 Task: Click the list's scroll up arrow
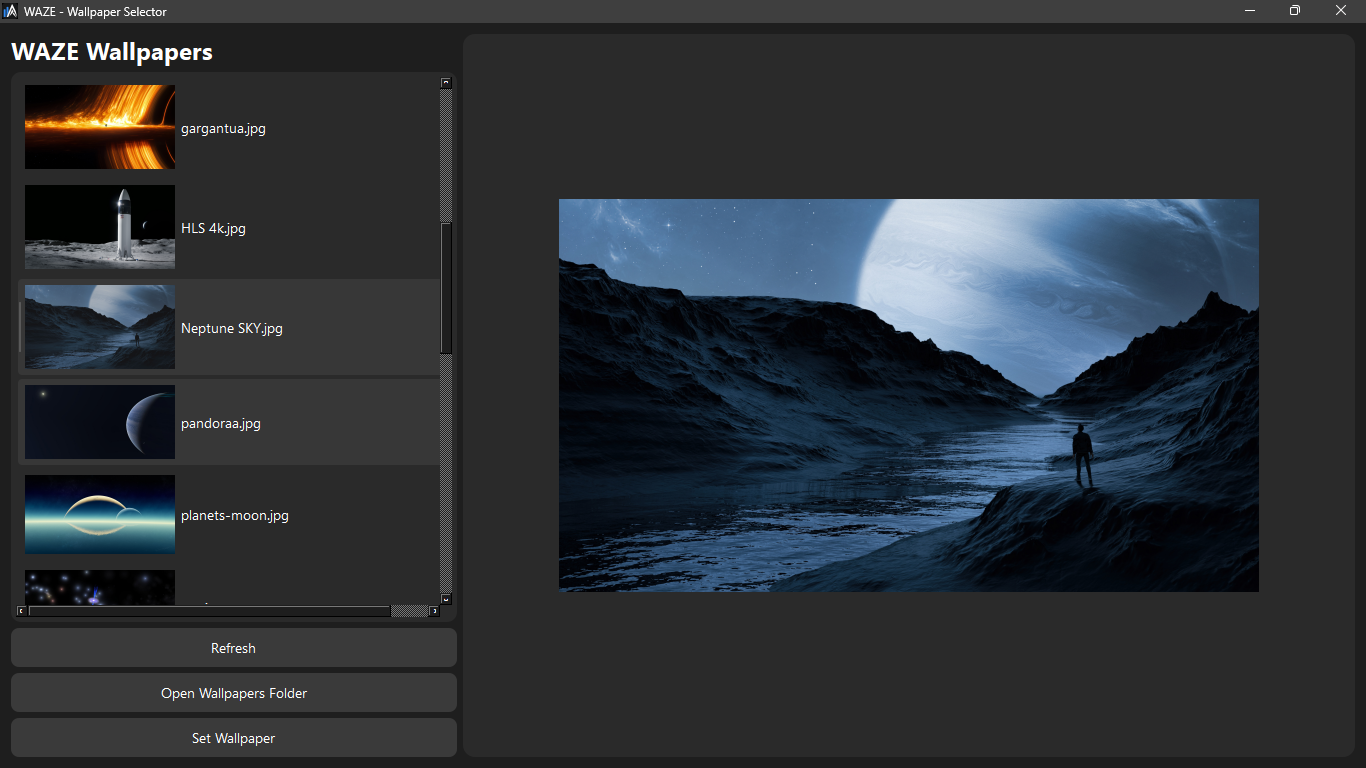coord(446,83)
